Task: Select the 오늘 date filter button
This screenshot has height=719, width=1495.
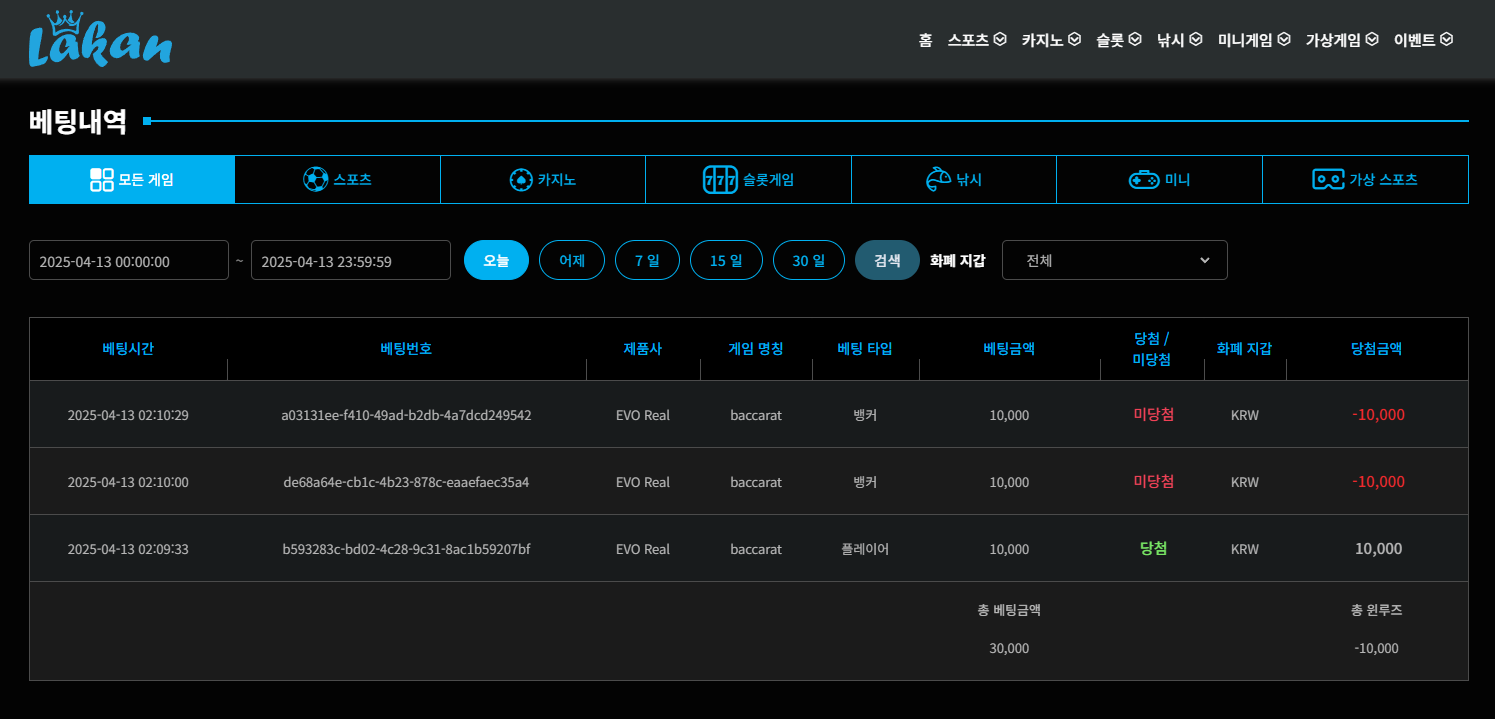Action: point(496,260)
